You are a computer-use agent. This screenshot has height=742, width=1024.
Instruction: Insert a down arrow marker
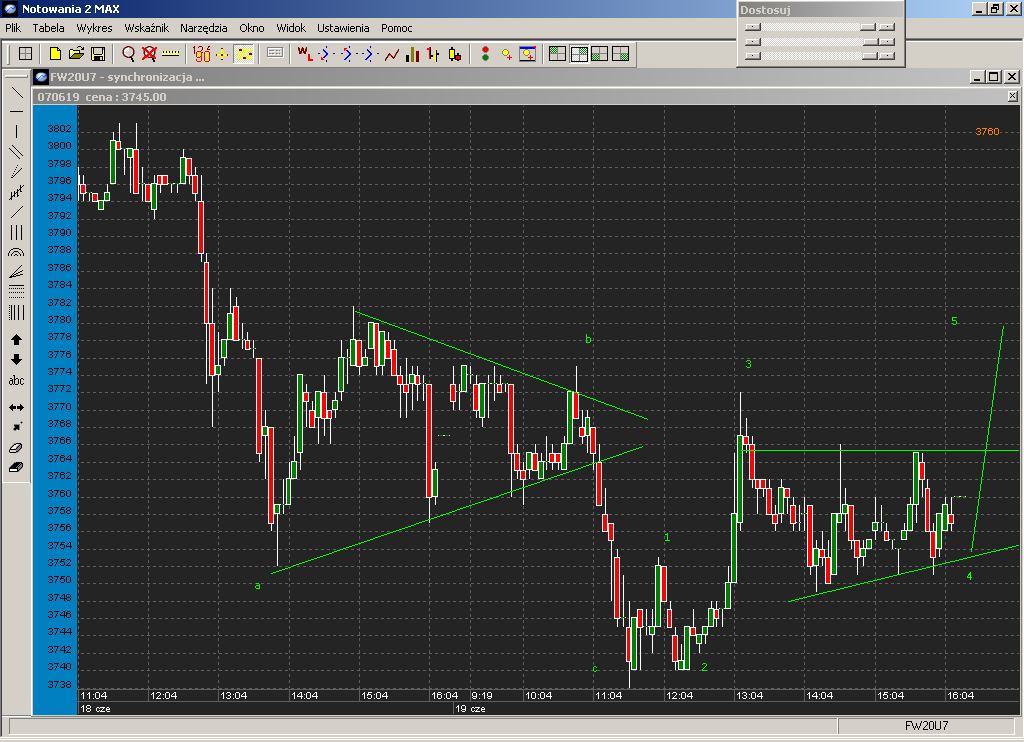click(16, 360)
